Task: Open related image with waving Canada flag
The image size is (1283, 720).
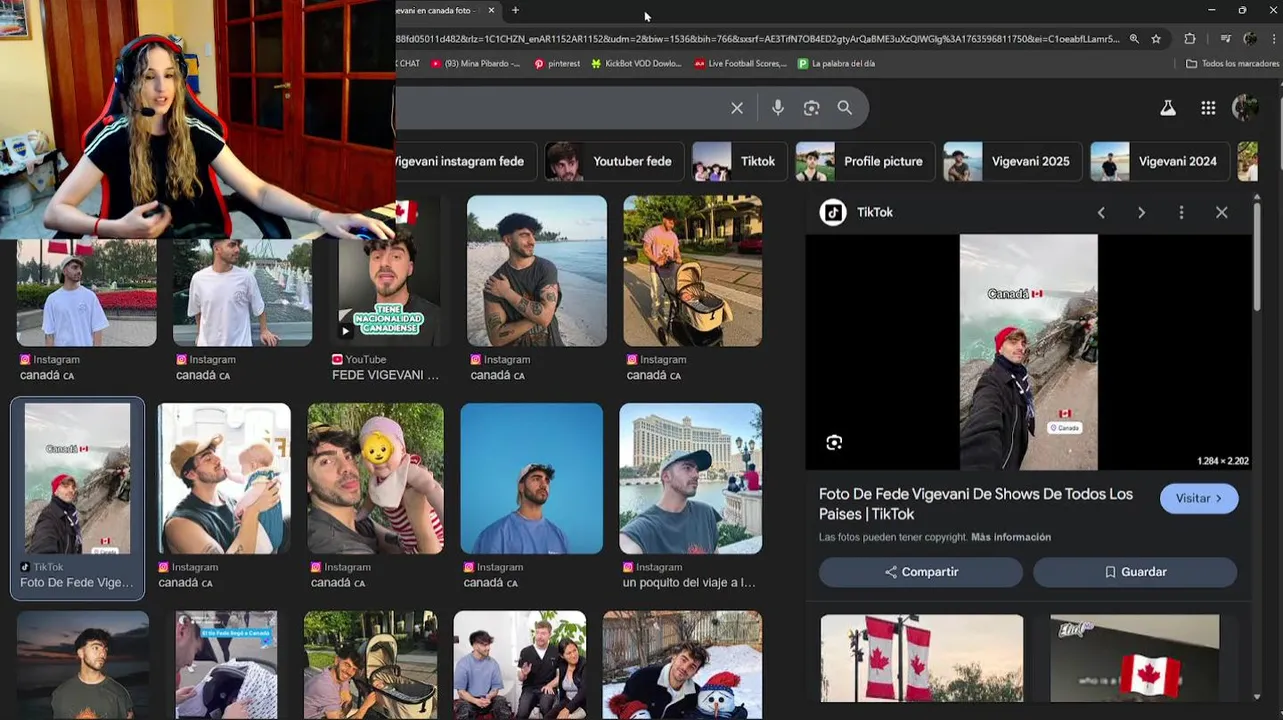Action: tap(1135, 658)
